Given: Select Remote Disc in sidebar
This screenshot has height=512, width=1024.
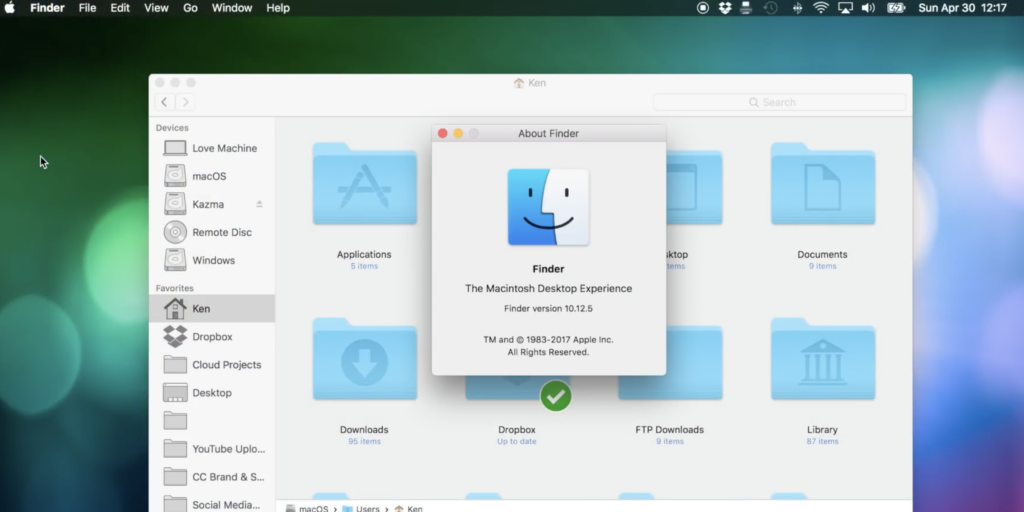Looking at the screenshot, I should tap(212, 232).
